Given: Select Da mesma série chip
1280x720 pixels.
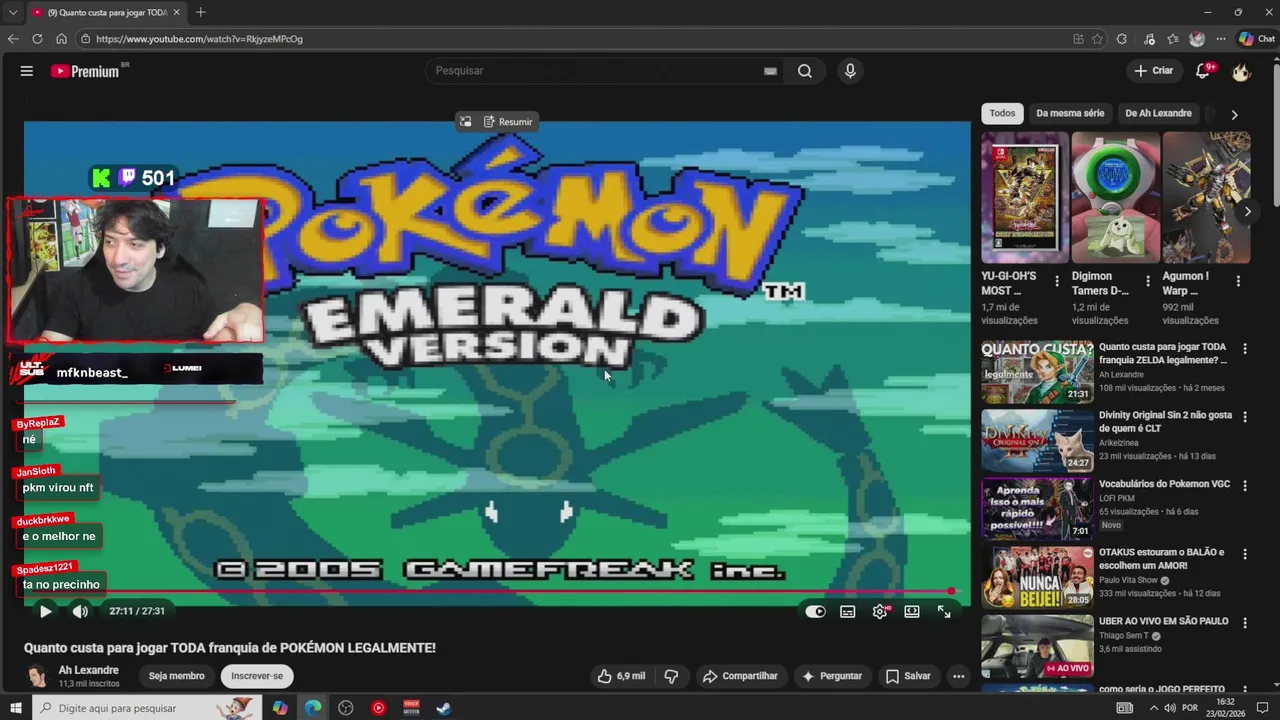Looking at the screenshot, I should point(1070,113).
